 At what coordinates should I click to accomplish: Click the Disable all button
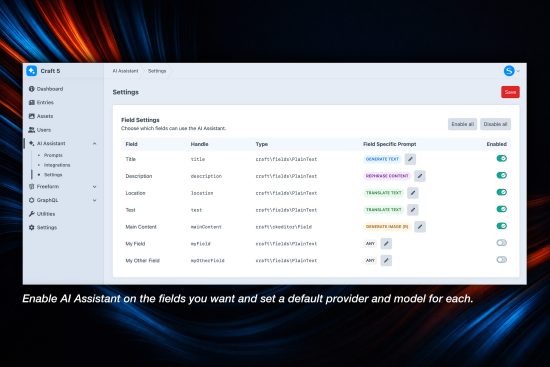coord(495,124)
